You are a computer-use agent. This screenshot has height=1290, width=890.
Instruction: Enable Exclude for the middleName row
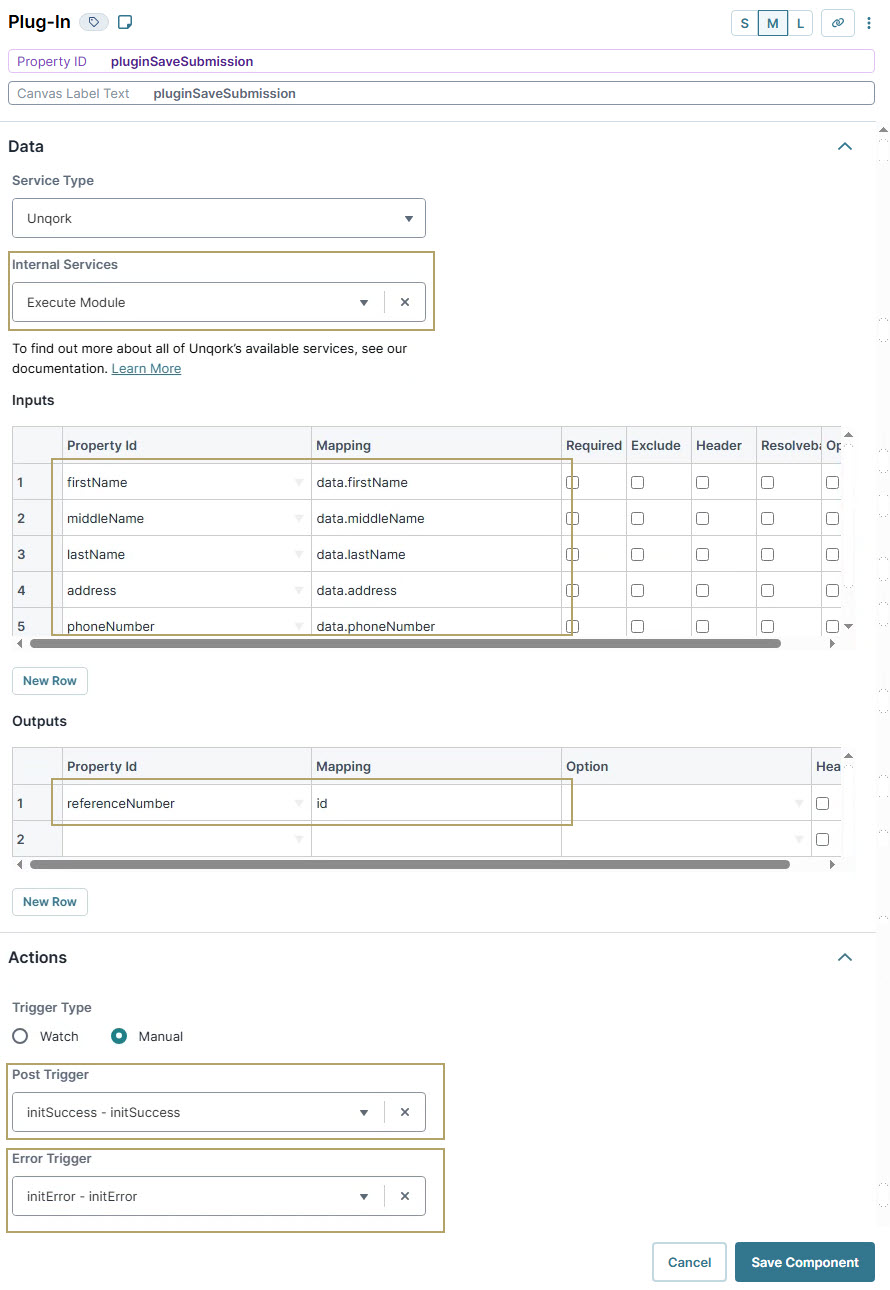(637, 518)
